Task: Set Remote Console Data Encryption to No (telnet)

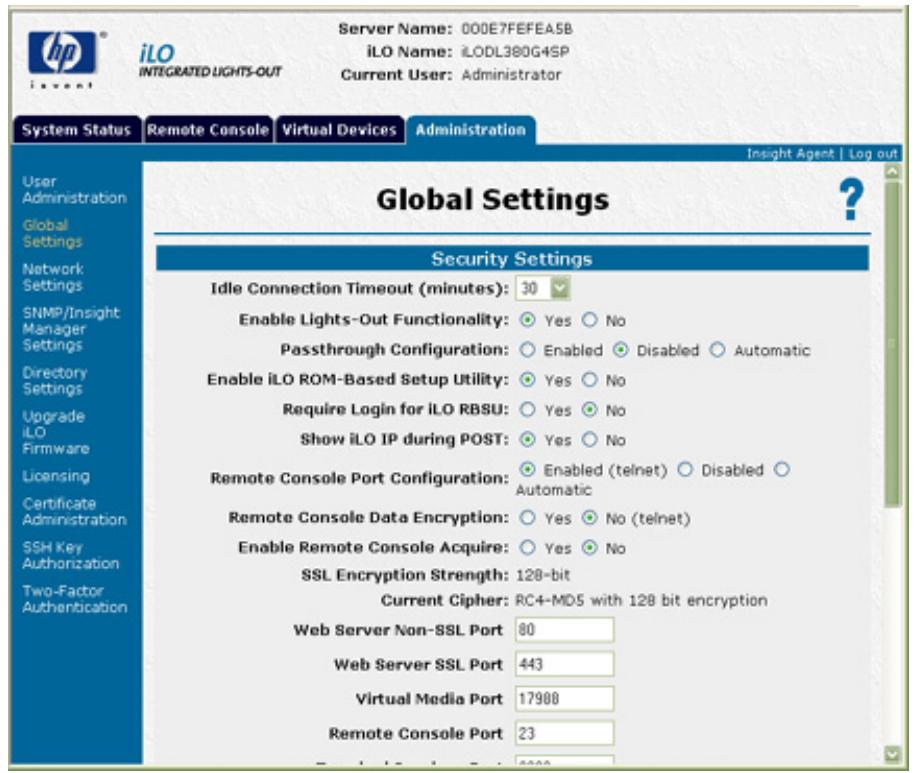Action: point(590,518)
